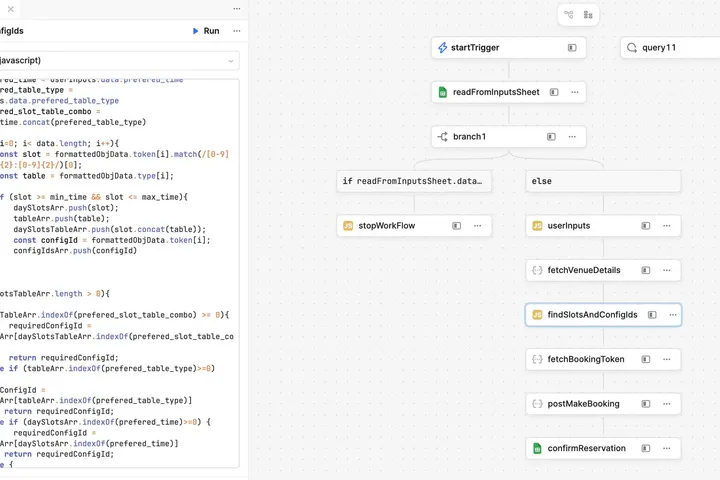Select the startTrigger block
720x480 pixels.
[508, 48]
